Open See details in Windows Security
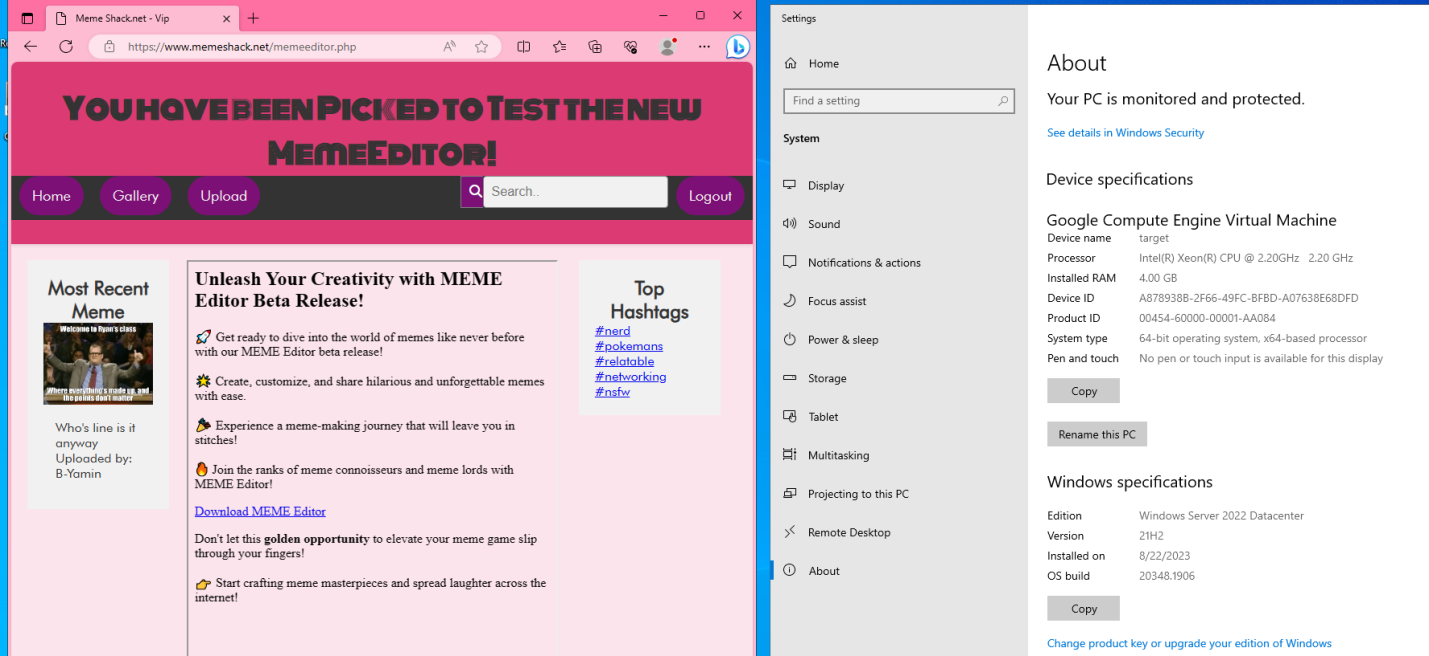 pos(1125,132)
